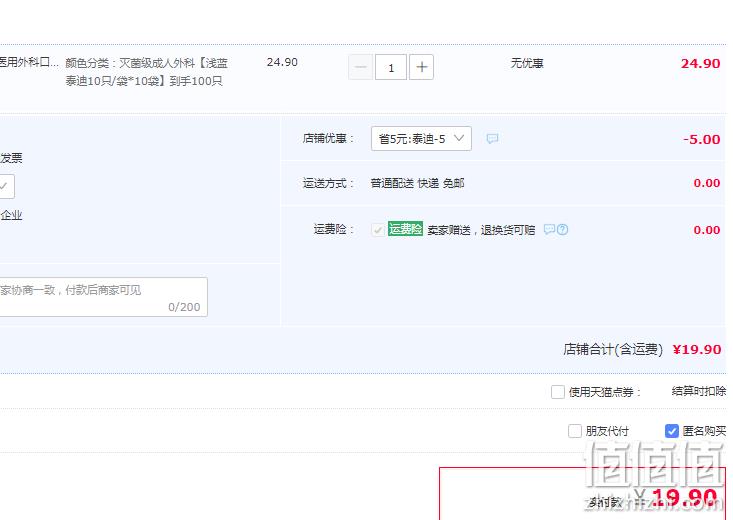Click the question mark help icon in the 运费险 row

click(x=562, y=229)
